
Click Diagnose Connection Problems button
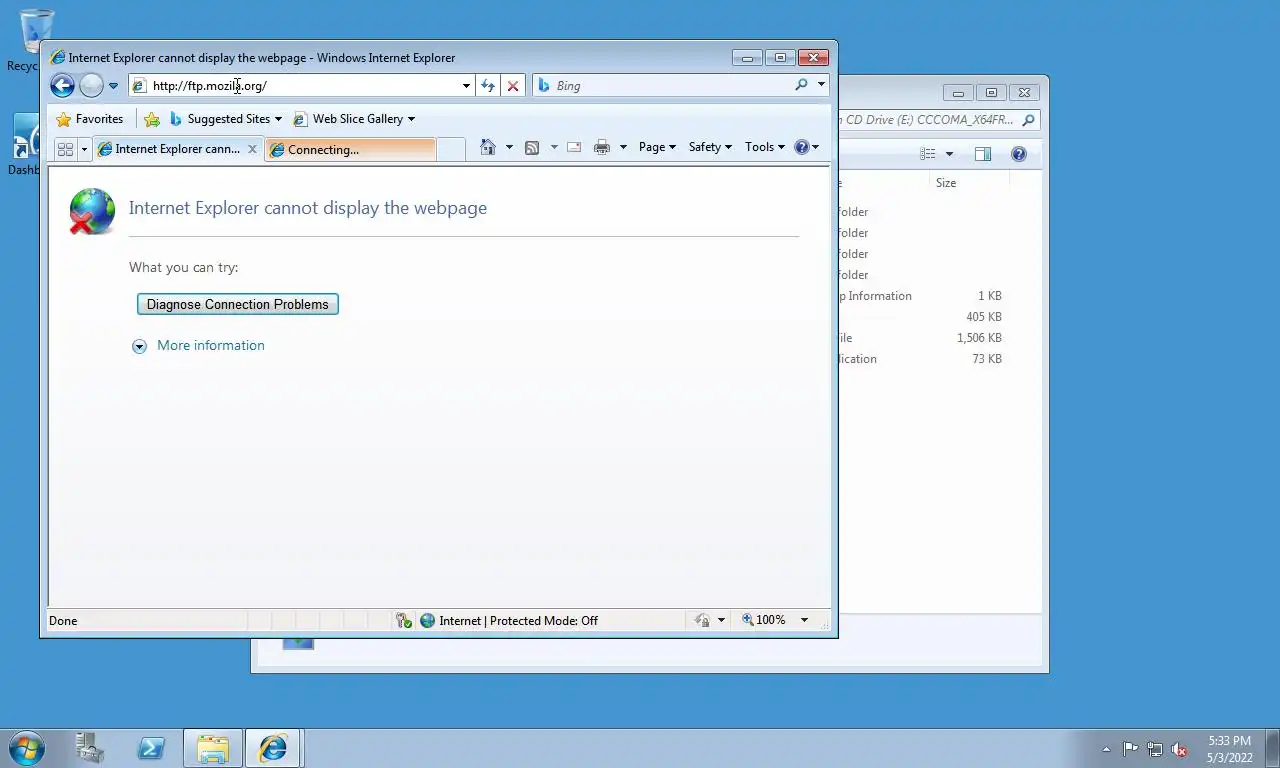coord(238,304)
